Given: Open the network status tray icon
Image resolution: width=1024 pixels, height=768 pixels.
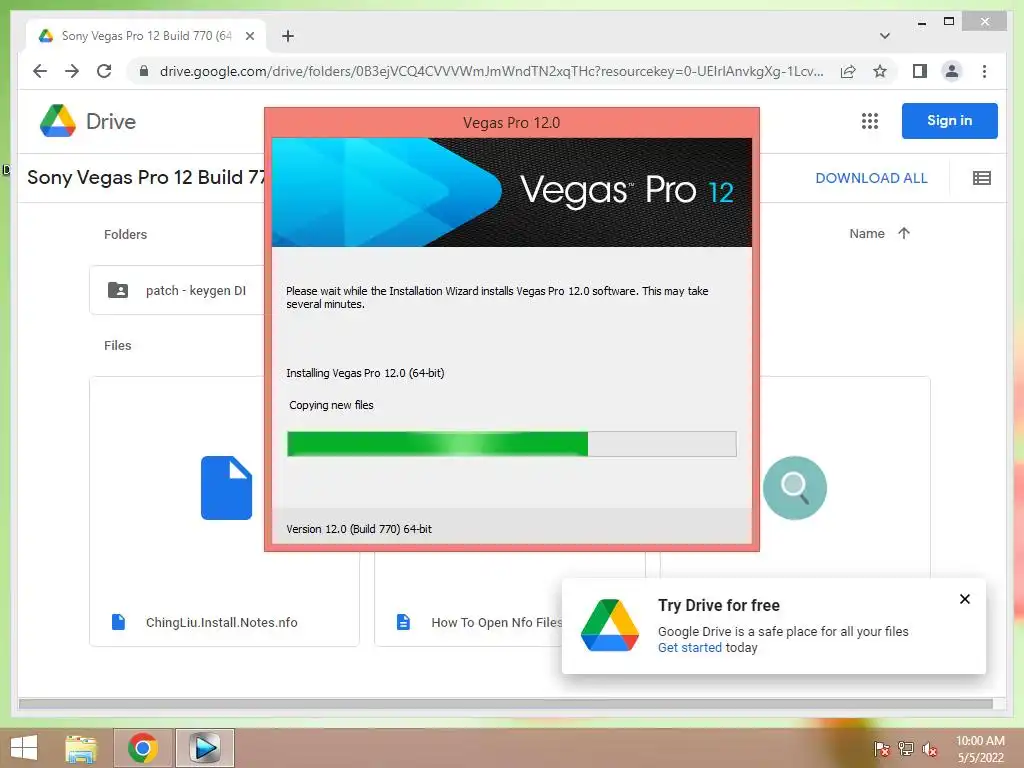Looking at the screenshot, I should point(906,748).
